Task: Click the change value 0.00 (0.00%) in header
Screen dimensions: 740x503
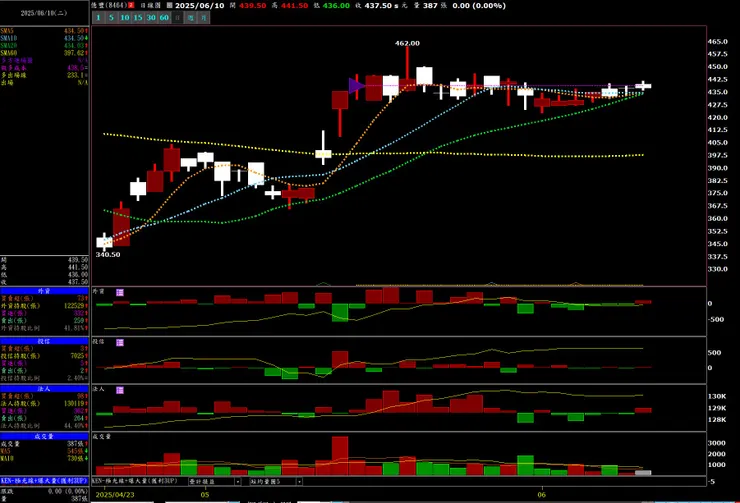Action: tap(479, 6)
